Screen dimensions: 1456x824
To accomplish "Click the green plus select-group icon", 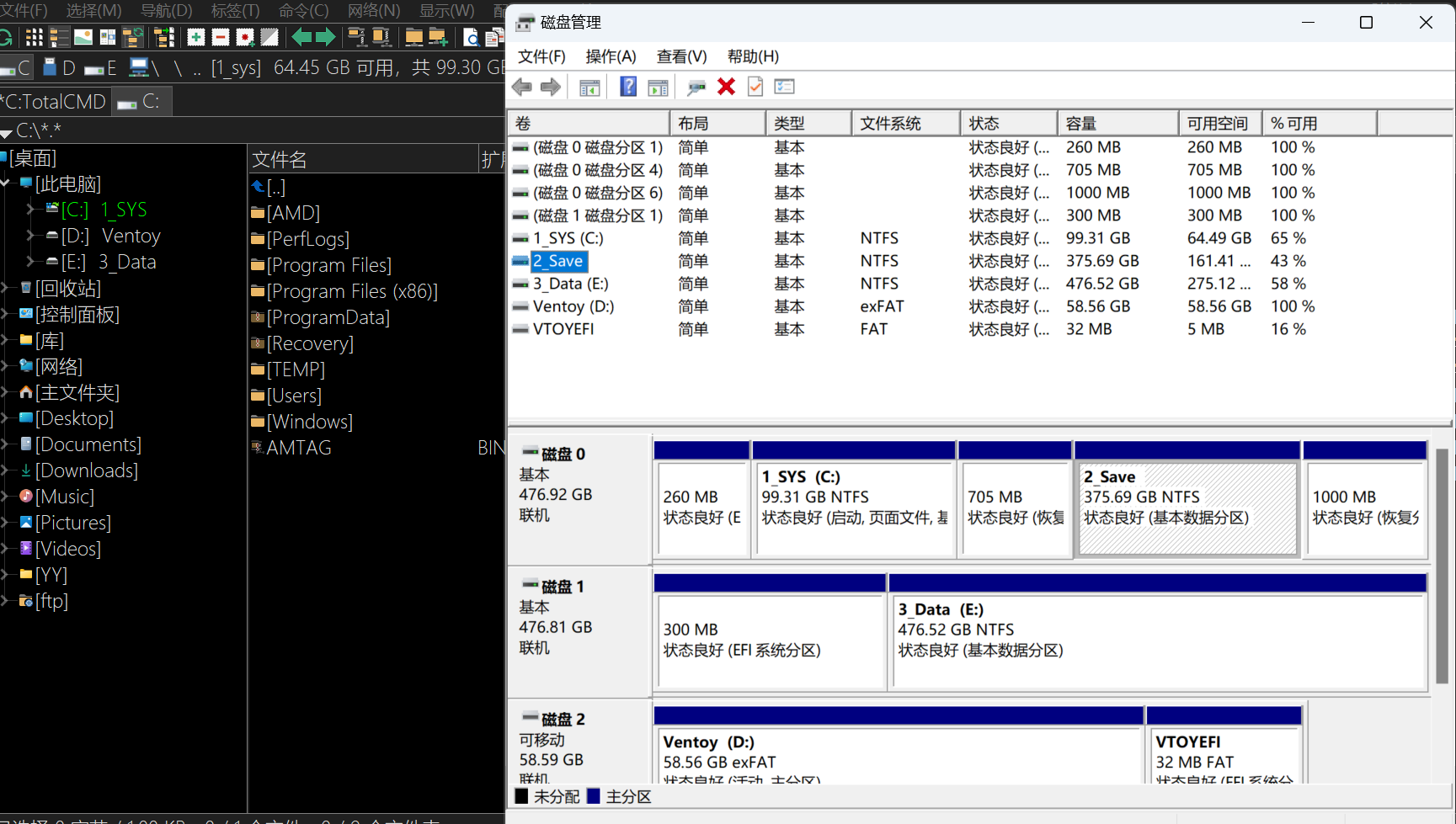I will [196, 37].
